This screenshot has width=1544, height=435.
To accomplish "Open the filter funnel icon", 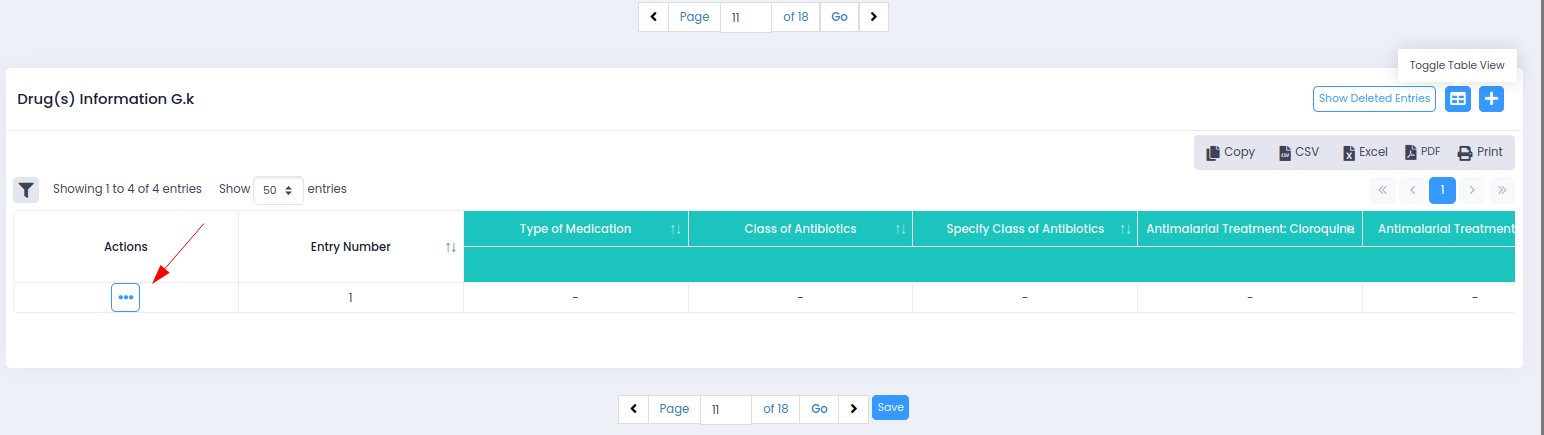I will point(26,189).
